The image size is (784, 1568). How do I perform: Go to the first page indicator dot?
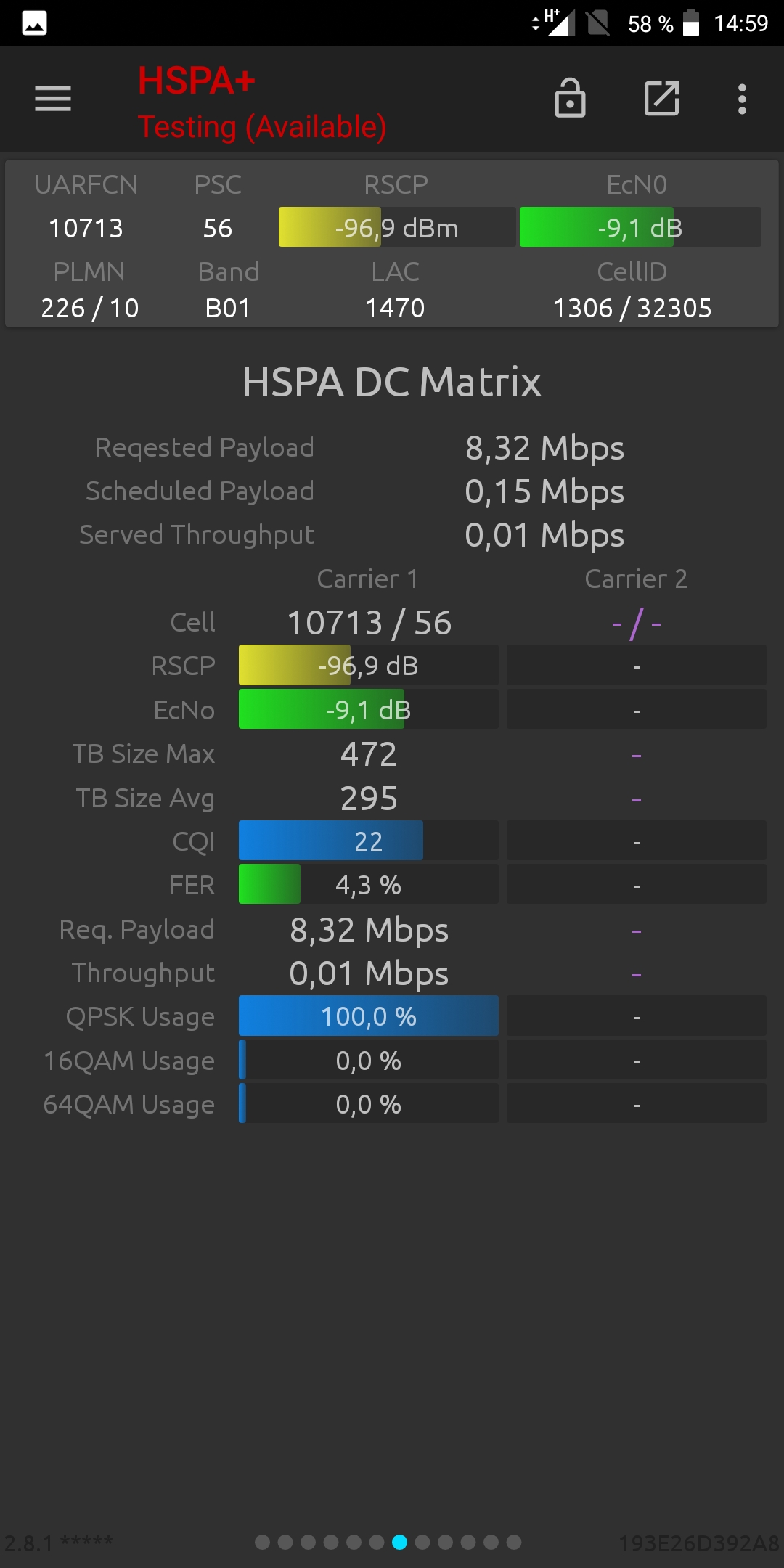(x=263, y=1542)
